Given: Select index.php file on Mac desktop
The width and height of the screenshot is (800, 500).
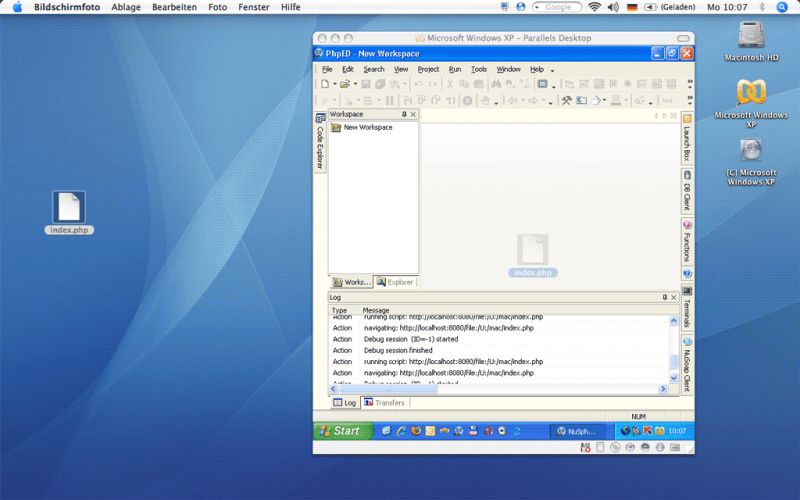Looking at the screenshot, I should (x=69, y=213).
